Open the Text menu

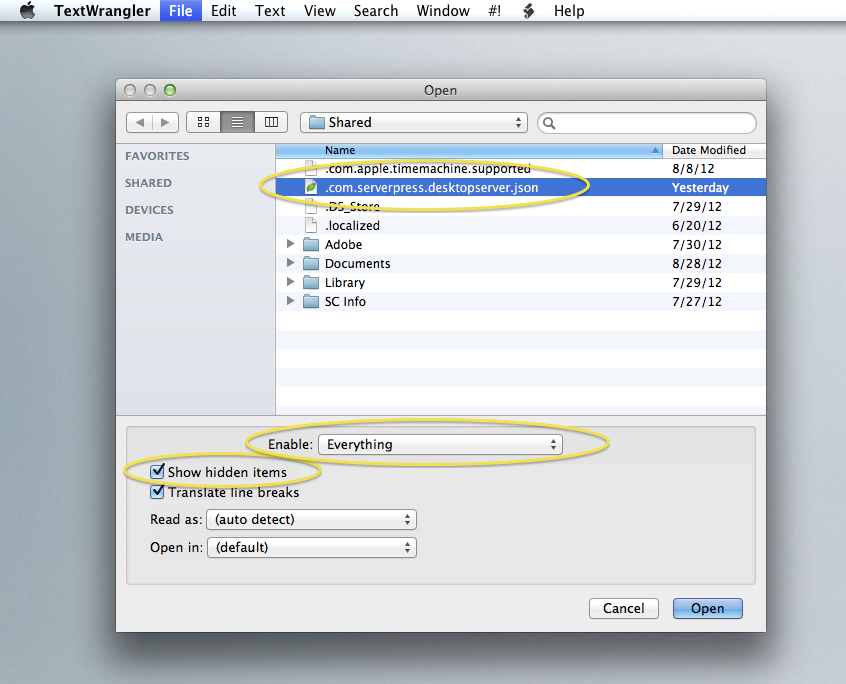tap(270, 11)
